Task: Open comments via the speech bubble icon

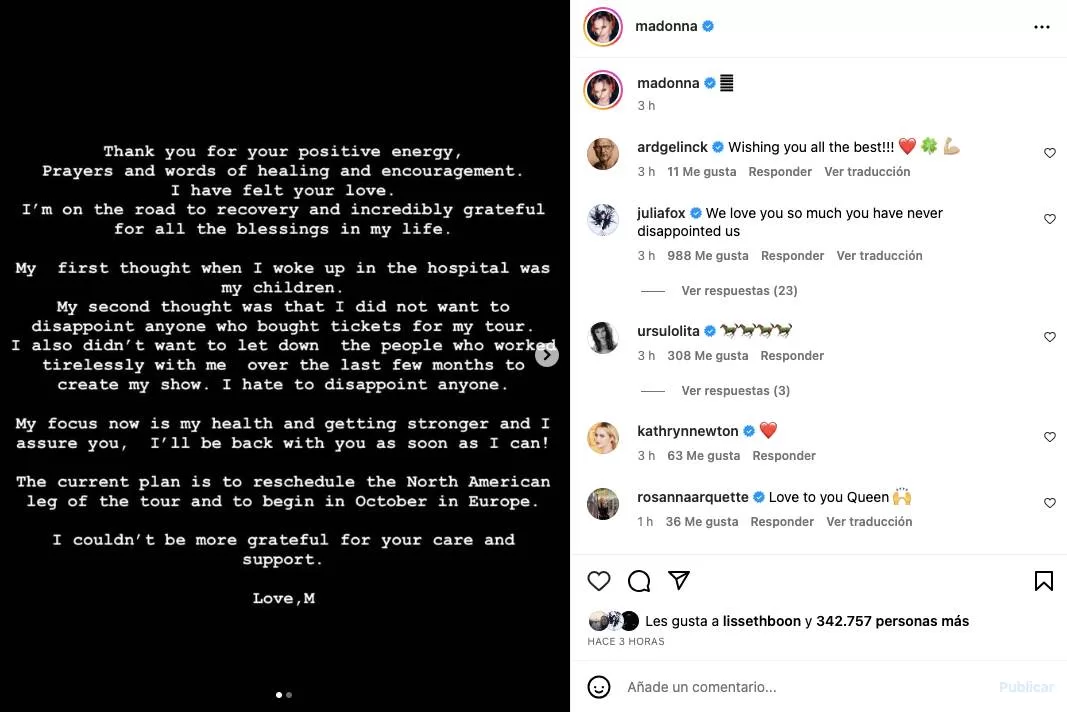Action: [x=639, y=581]
